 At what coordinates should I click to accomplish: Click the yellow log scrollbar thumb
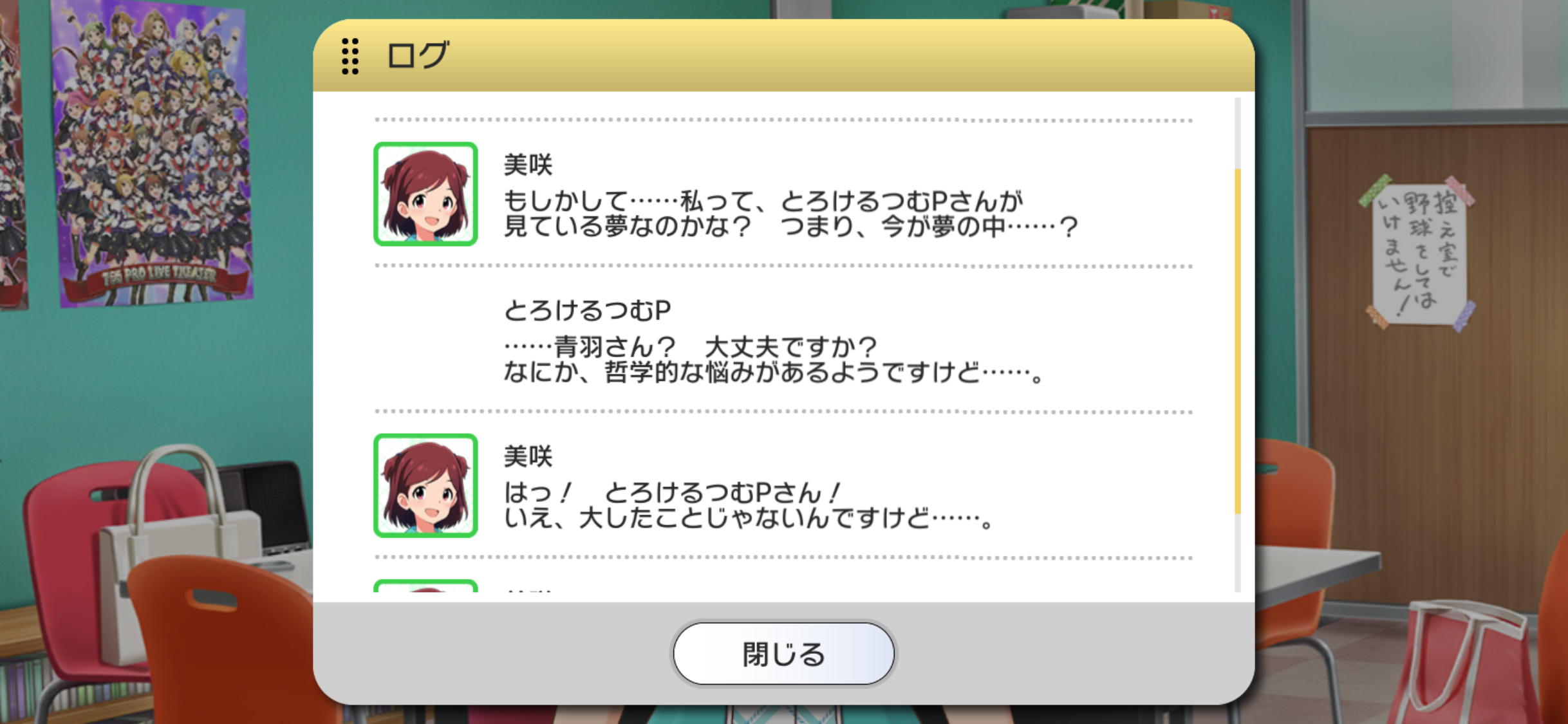pyautogui.click(x=1237, y=341)
